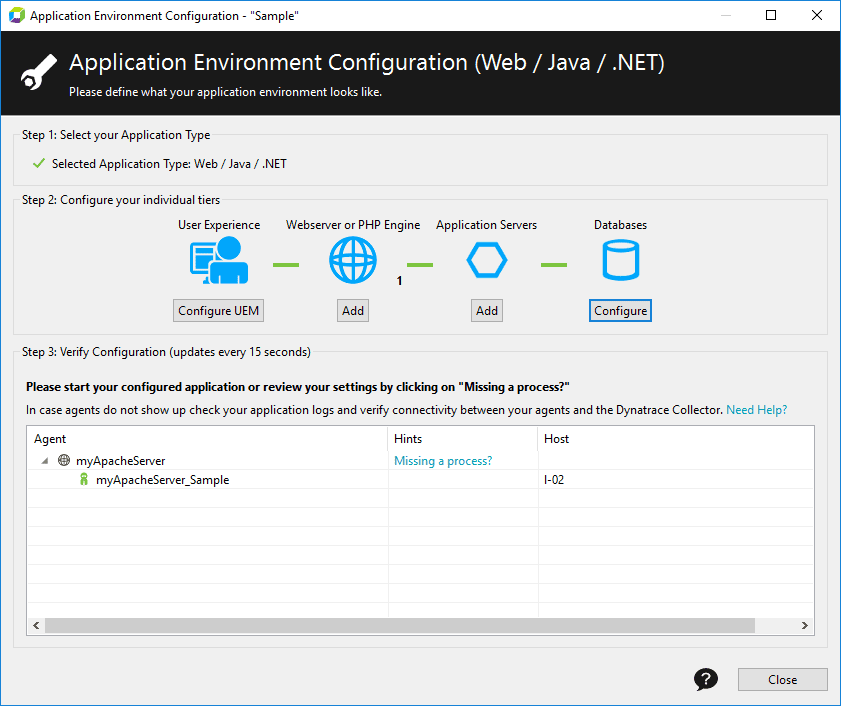Image resolution: width=841 pixels, height=706 pixels.
Task: Click the webserver count number 1
Action: tap(399, 281)
